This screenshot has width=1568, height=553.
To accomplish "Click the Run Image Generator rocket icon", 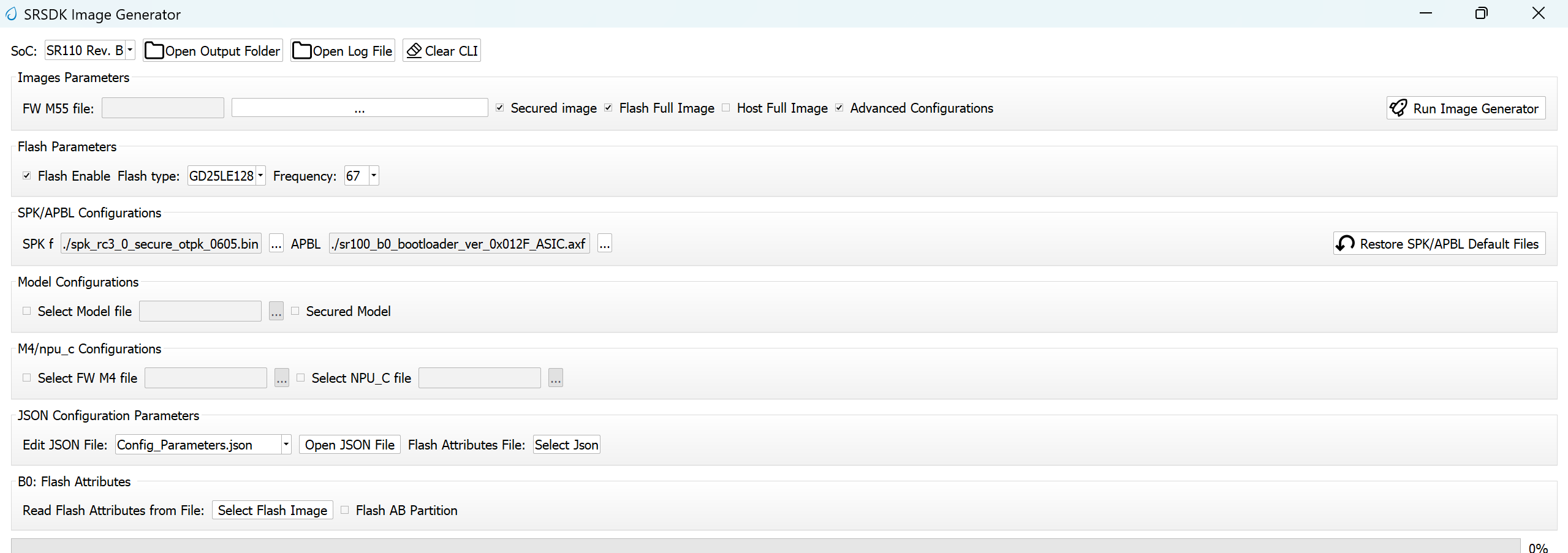I will pyautogui.click(x=1398, y=108).
